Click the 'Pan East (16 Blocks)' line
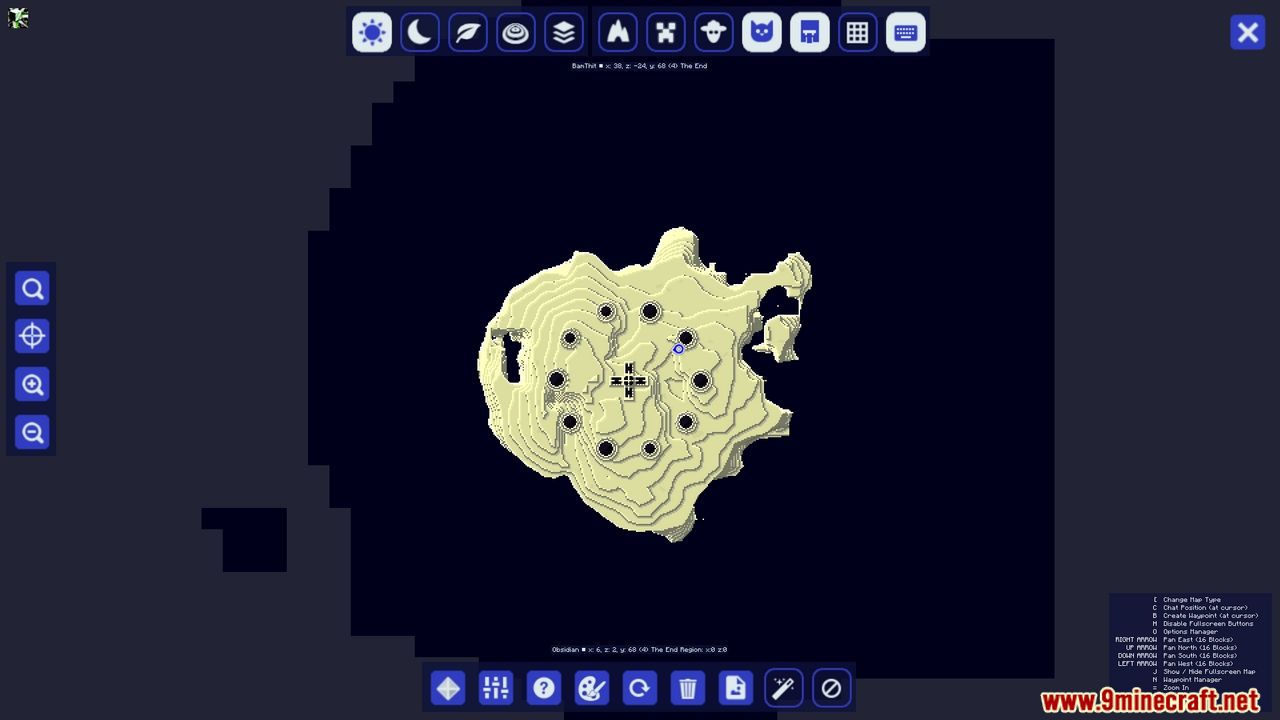This screenshot has height=720, width=1280. tap(1197, 640)
